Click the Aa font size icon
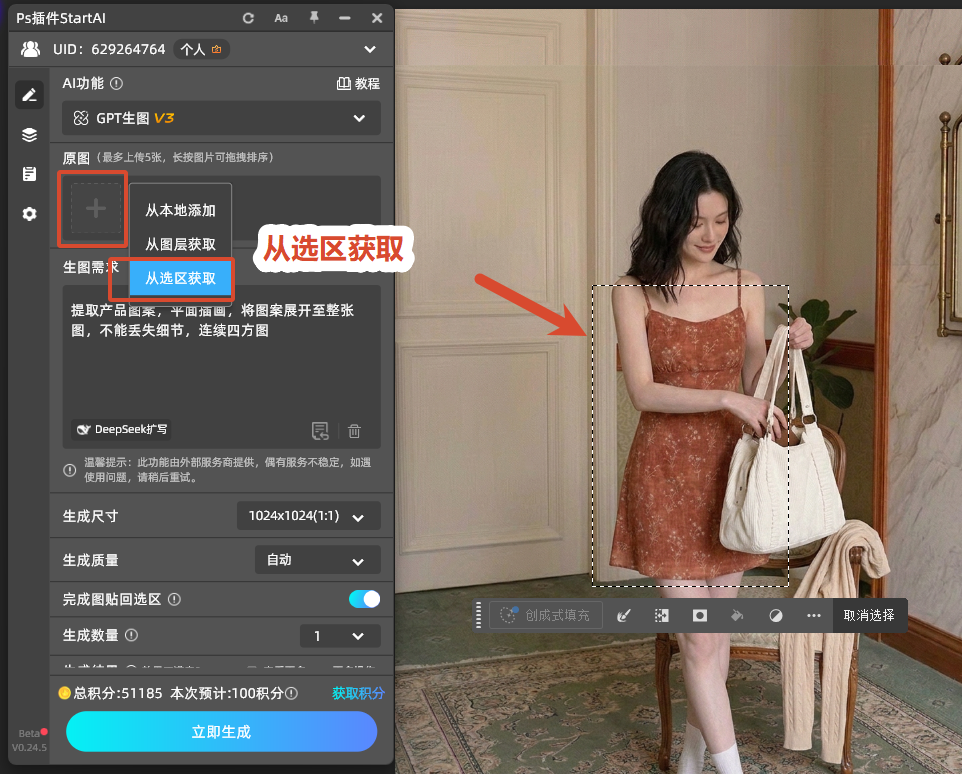The height and width of the screenshot is (774, 962). (x=281, y=18)
